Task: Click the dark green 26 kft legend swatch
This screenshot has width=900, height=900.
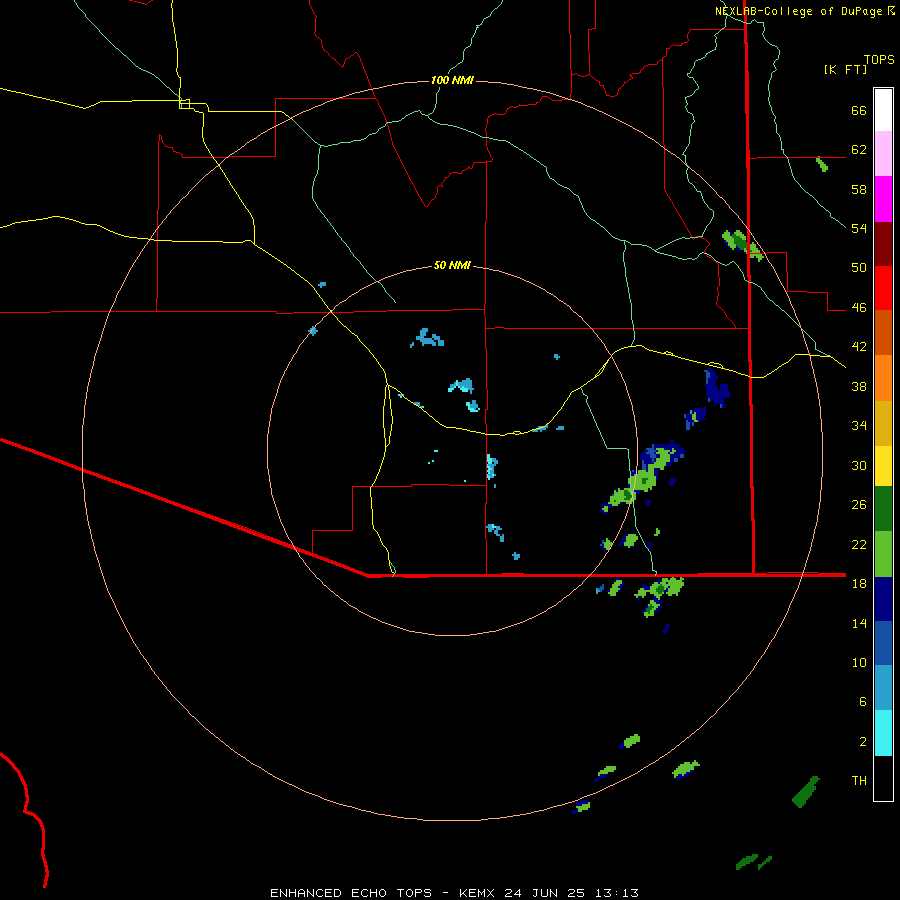Action: pyautogui.click(x=883, y=509)
